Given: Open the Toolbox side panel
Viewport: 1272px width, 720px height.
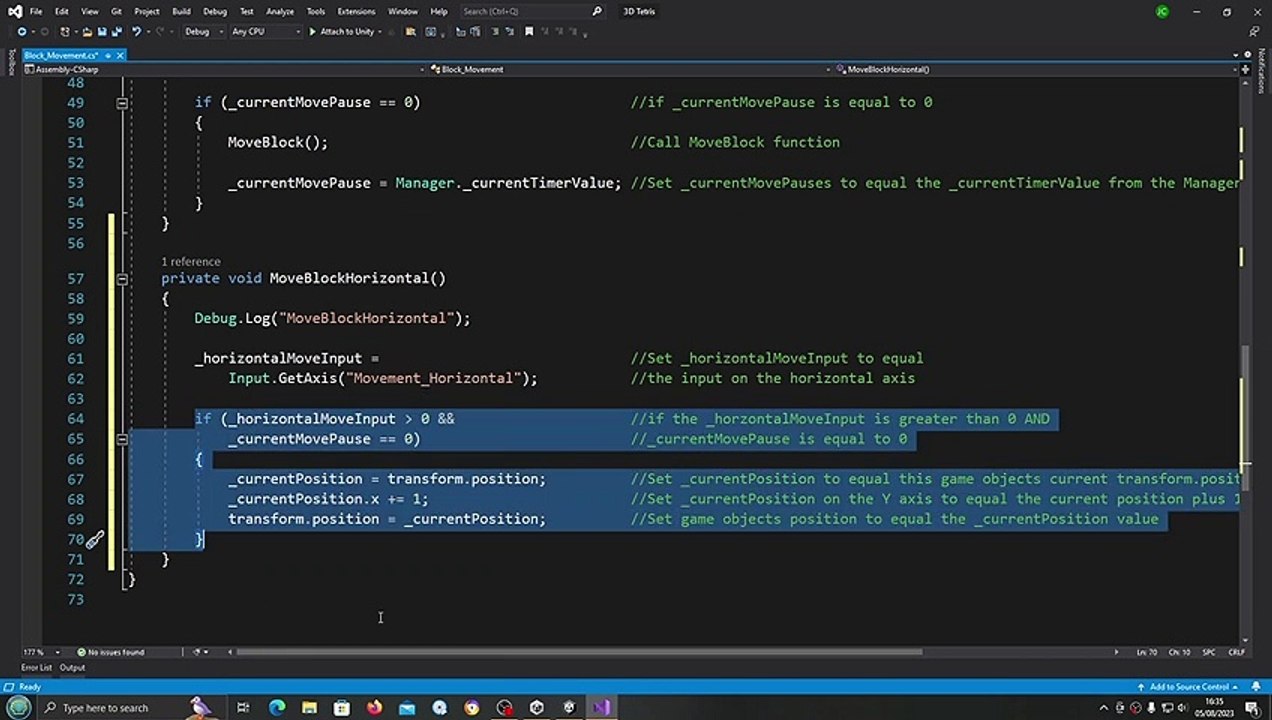Looking at the screenshot, I should [11, 63].
